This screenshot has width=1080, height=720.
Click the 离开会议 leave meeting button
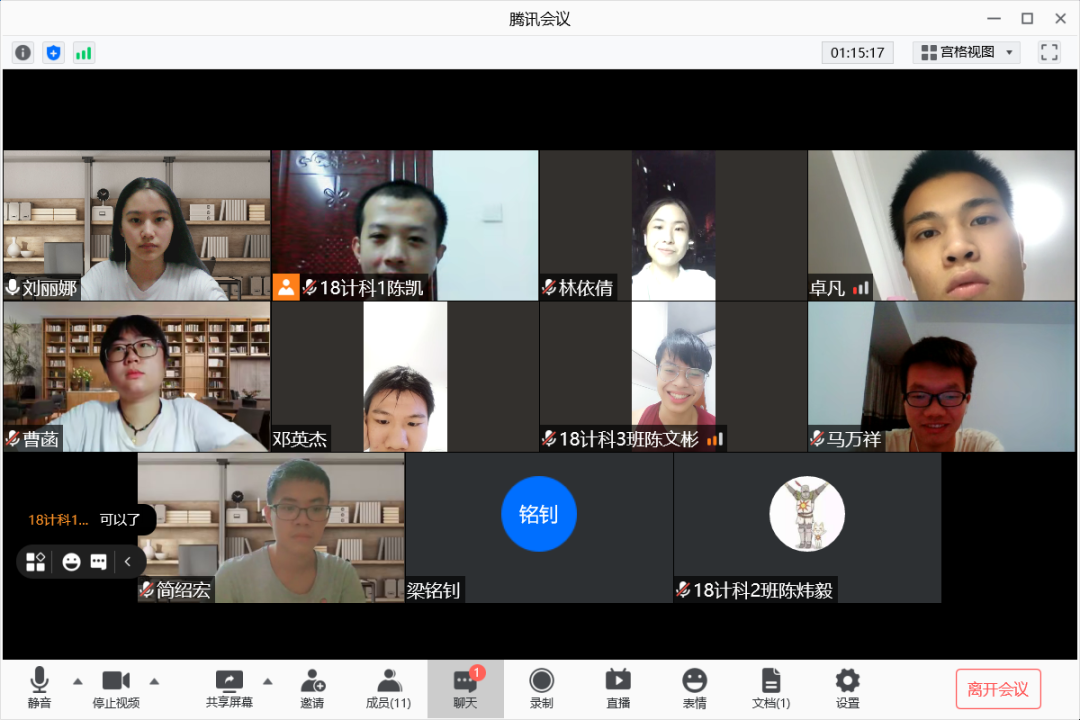tap(998, 689)
